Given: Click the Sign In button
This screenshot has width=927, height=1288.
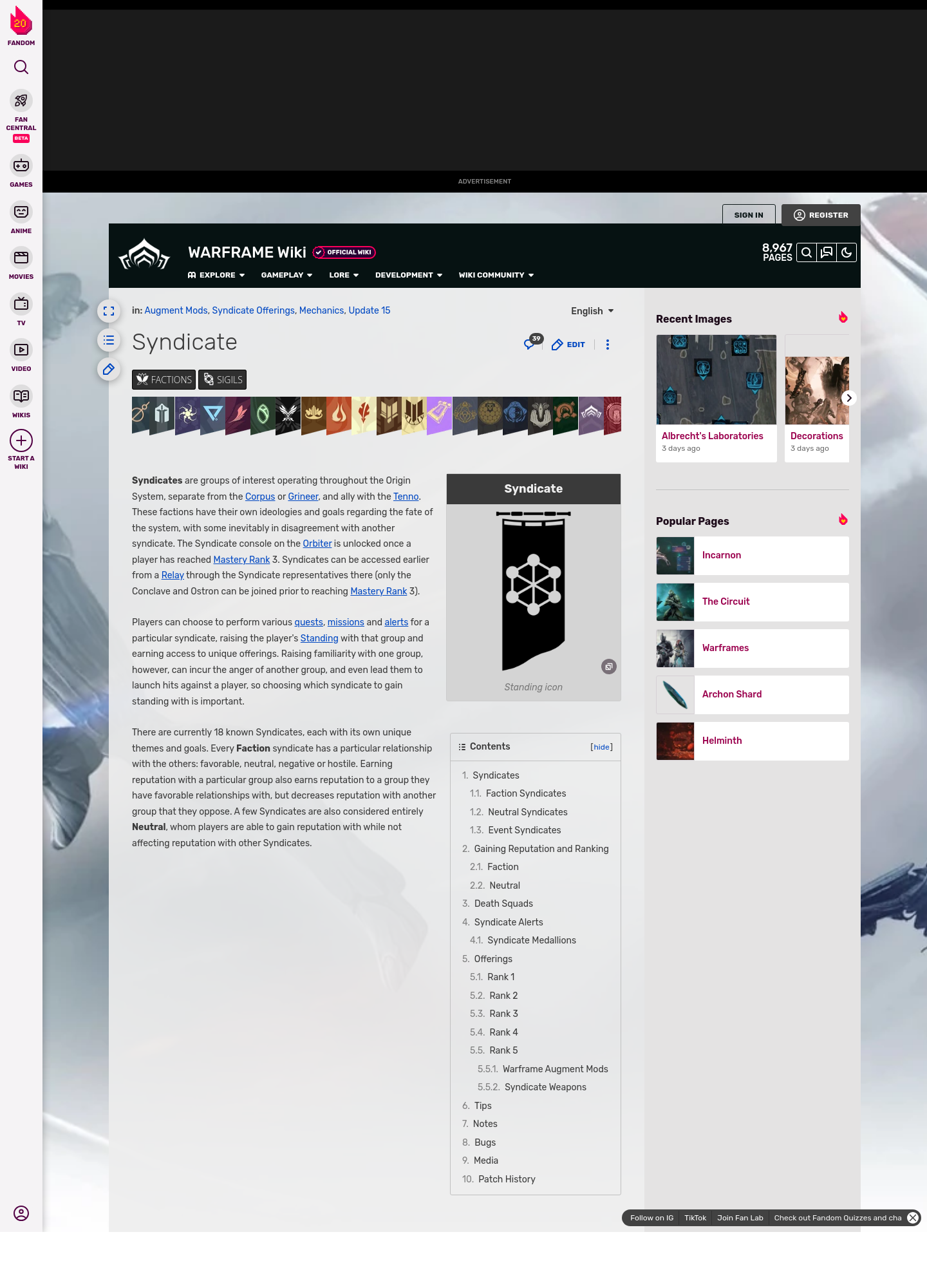Looking at the screenshot, I should 749,215.
